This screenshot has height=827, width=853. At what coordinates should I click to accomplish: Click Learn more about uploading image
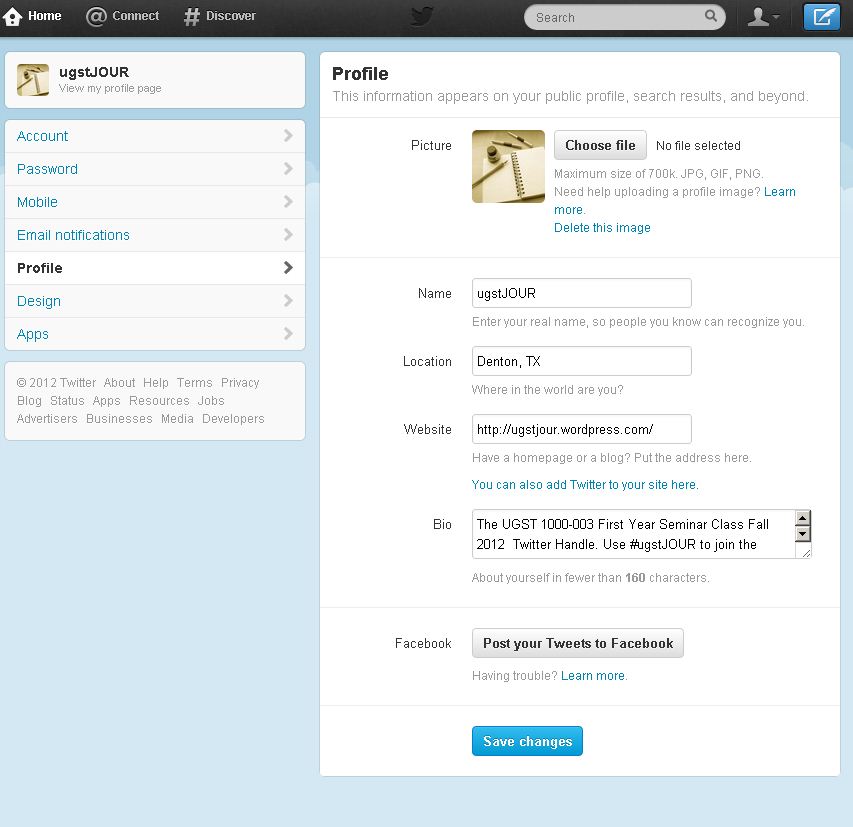coord(779,192)
